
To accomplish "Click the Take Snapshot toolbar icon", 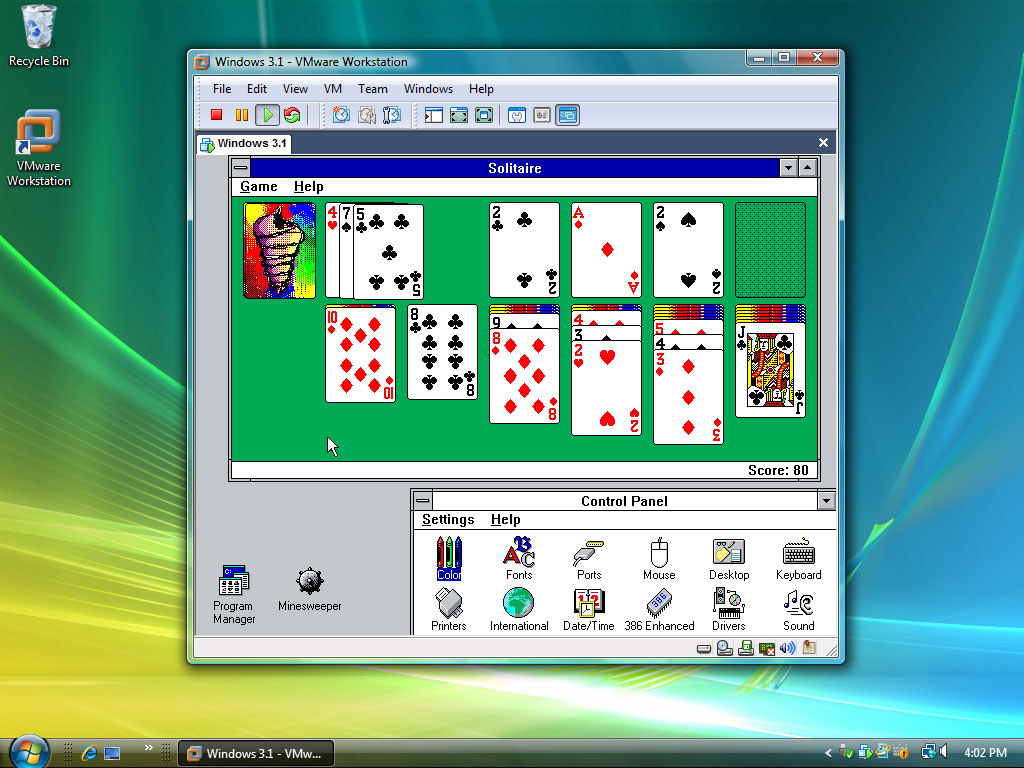I will tap(341, 115).
